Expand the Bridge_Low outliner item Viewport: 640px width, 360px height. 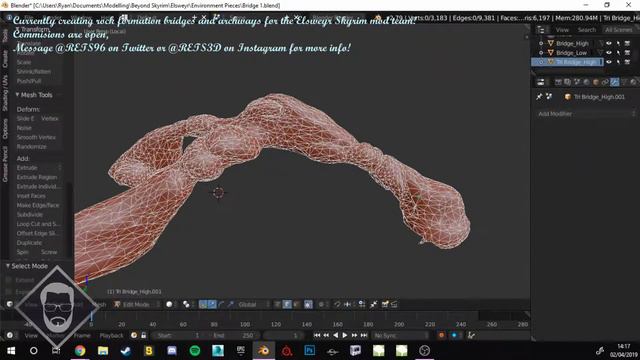(x=541, y=53)
